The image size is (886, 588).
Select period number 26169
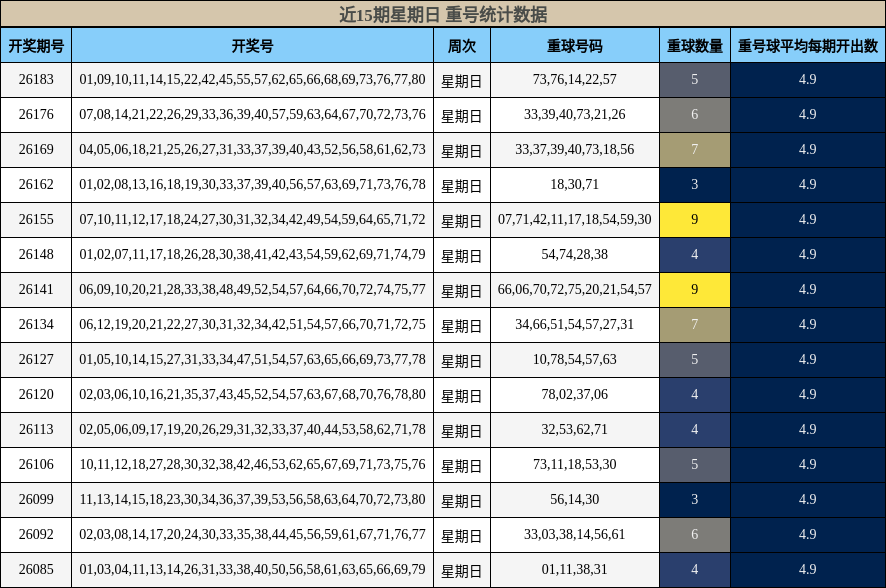point(36,150)
